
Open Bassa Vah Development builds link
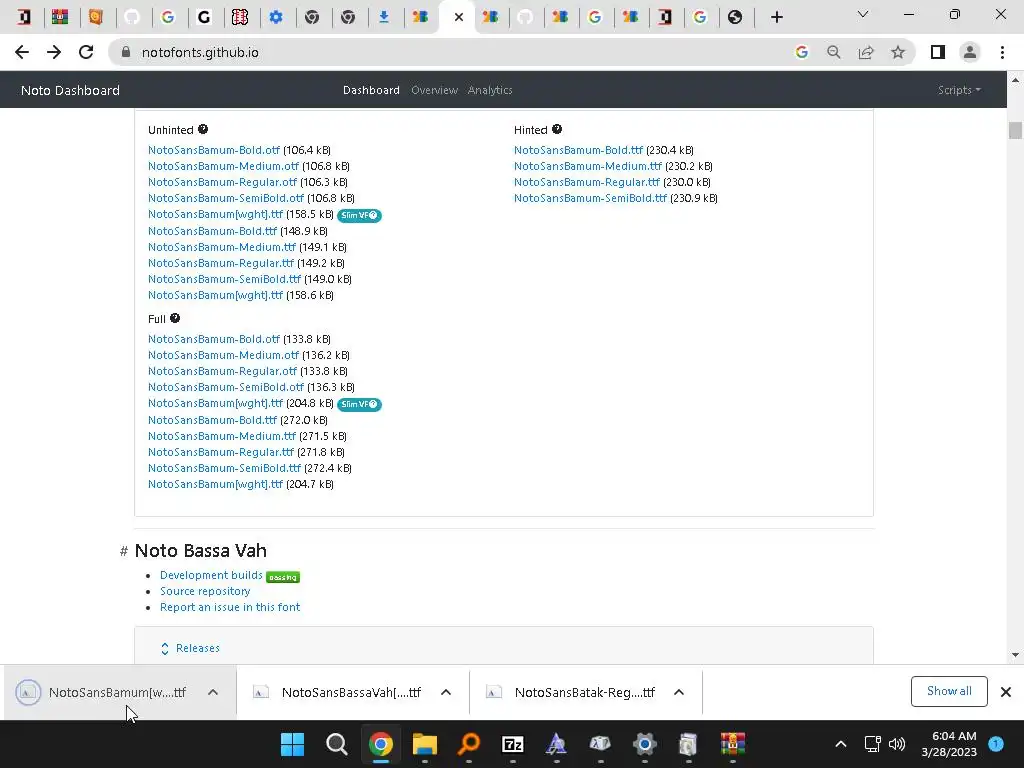(211, 575)
